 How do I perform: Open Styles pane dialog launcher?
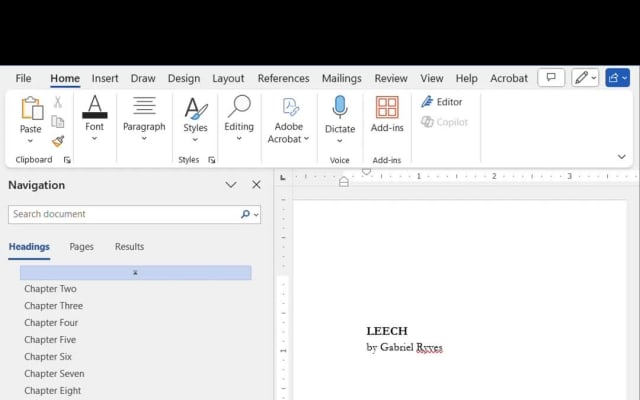click(x=211, y=160)
